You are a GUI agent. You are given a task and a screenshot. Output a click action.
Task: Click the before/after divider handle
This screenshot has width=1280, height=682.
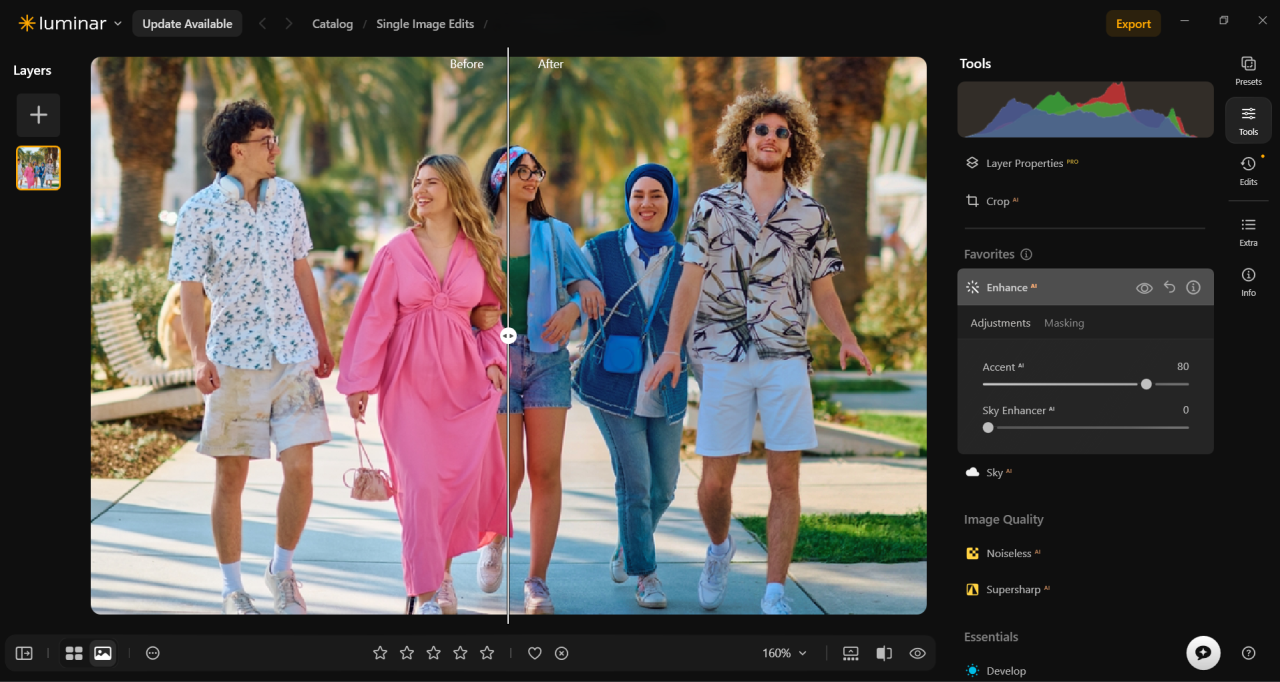coord(508,336)
